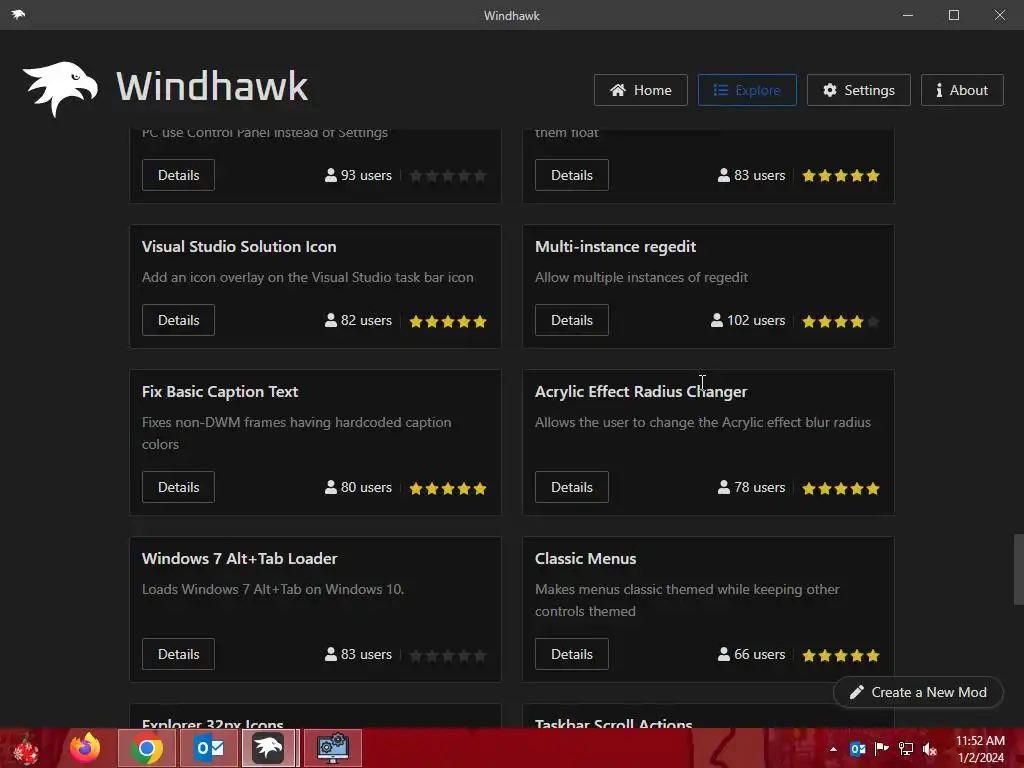Click the '102 users' count
Screen dimensions: 1024x768
(756, 321)
